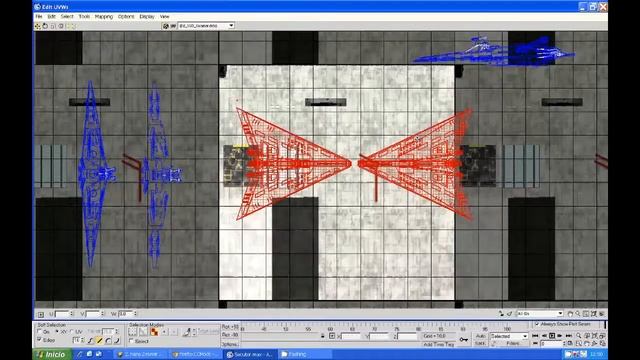Click the Zoom Region icon in UVW editor
This screenshot has width=640, height=360.
point(586,314)
